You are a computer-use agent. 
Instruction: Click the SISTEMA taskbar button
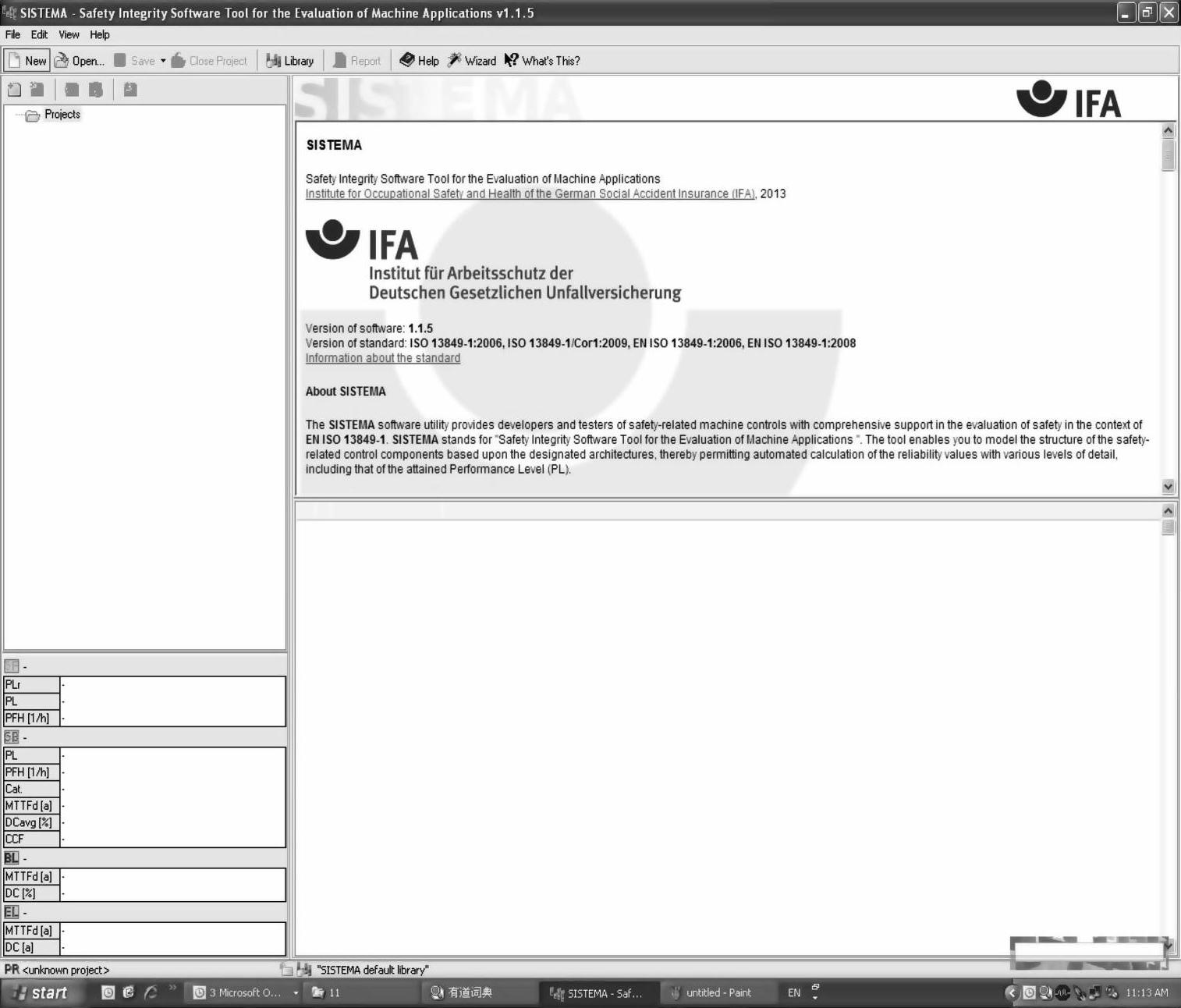tap(598, 992)
